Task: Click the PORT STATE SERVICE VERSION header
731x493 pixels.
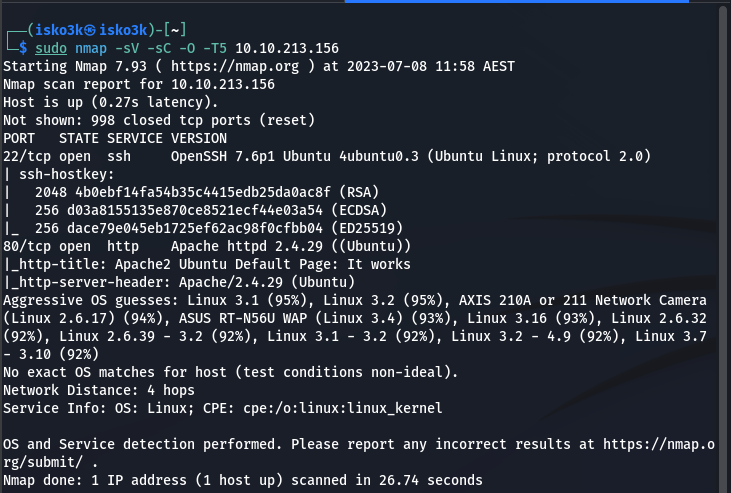Action: tap(115, 138)
